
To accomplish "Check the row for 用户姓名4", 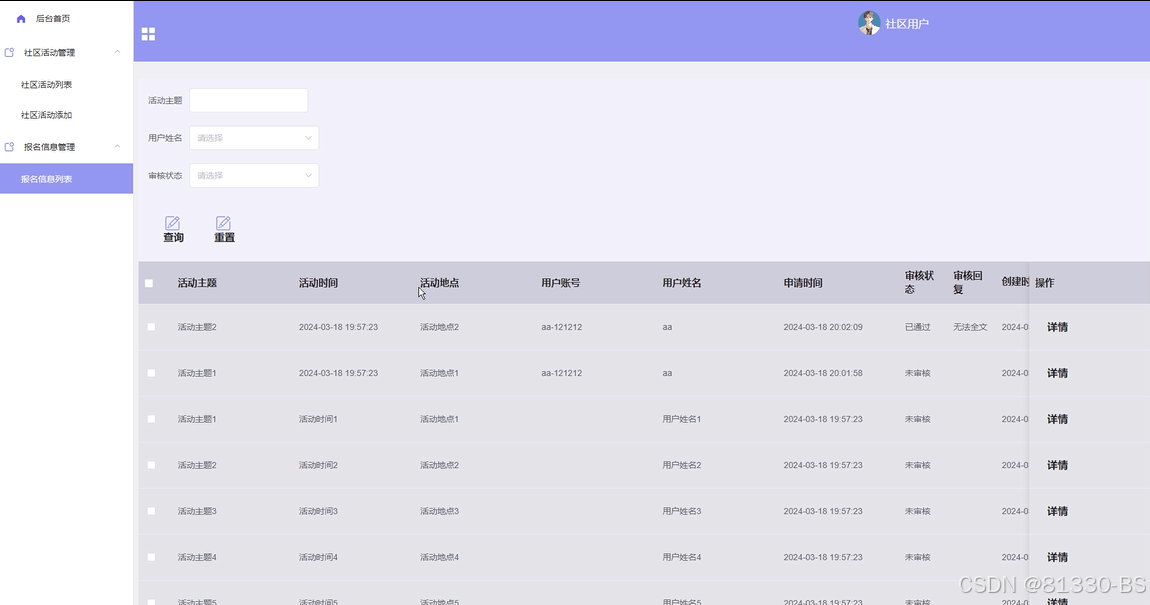I will (x=151, y=557).
